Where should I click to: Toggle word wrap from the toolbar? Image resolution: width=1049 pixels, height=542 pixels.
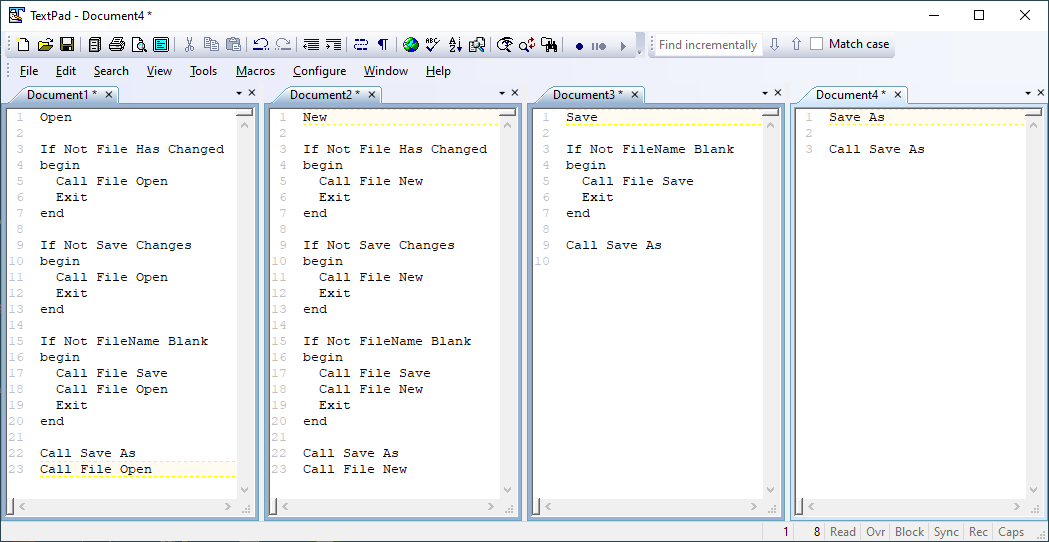[361, 45]
